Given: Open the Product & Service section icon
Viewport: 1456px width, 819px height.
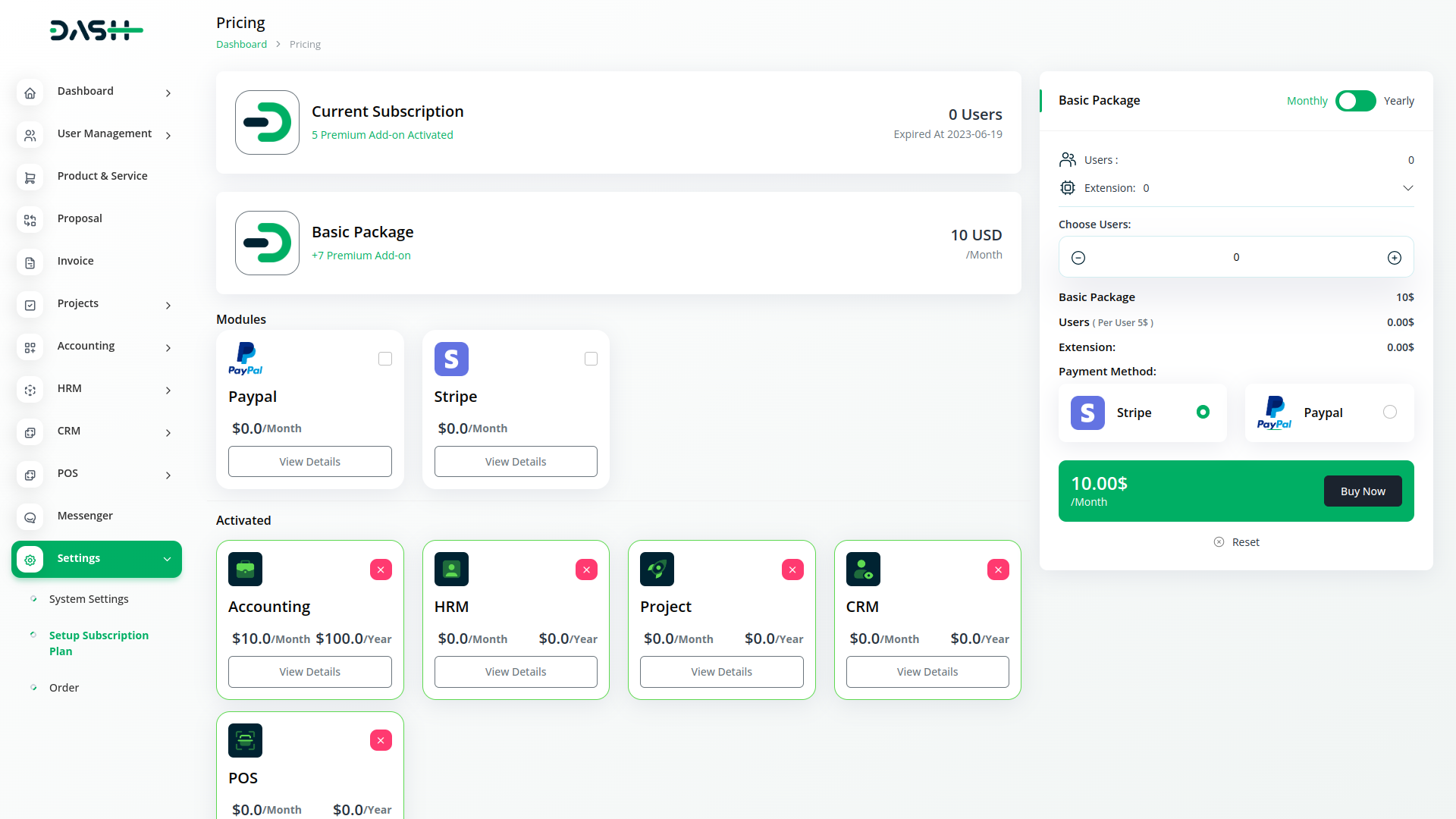Looking at the screenshot, I should tap(30, 177).
